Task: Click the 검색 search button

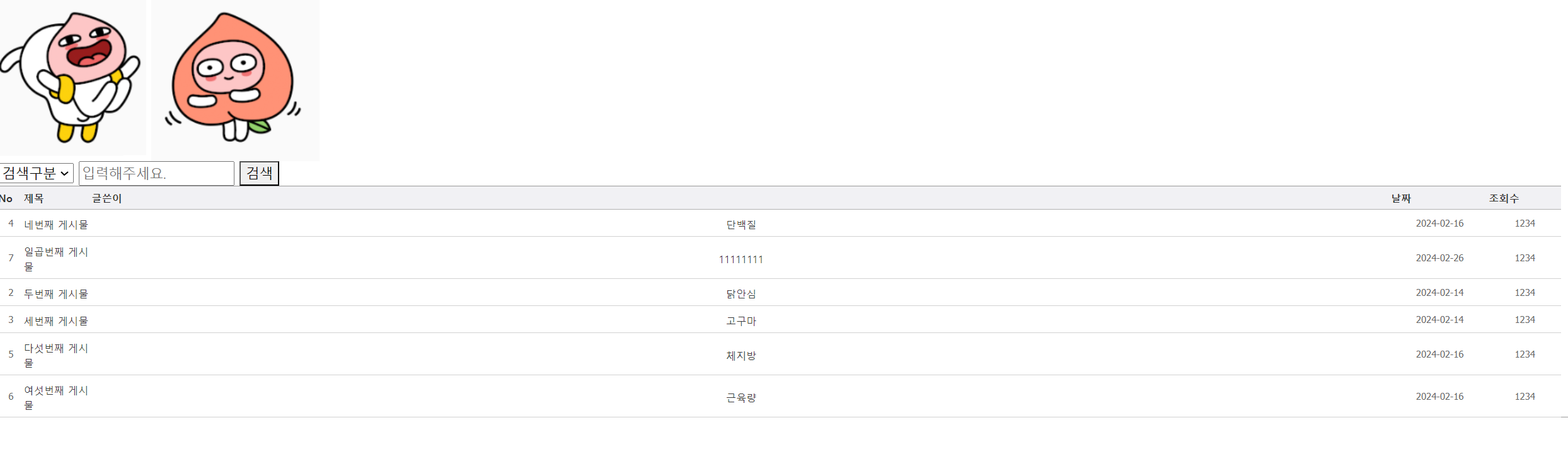Action: [x=258, y=173]
